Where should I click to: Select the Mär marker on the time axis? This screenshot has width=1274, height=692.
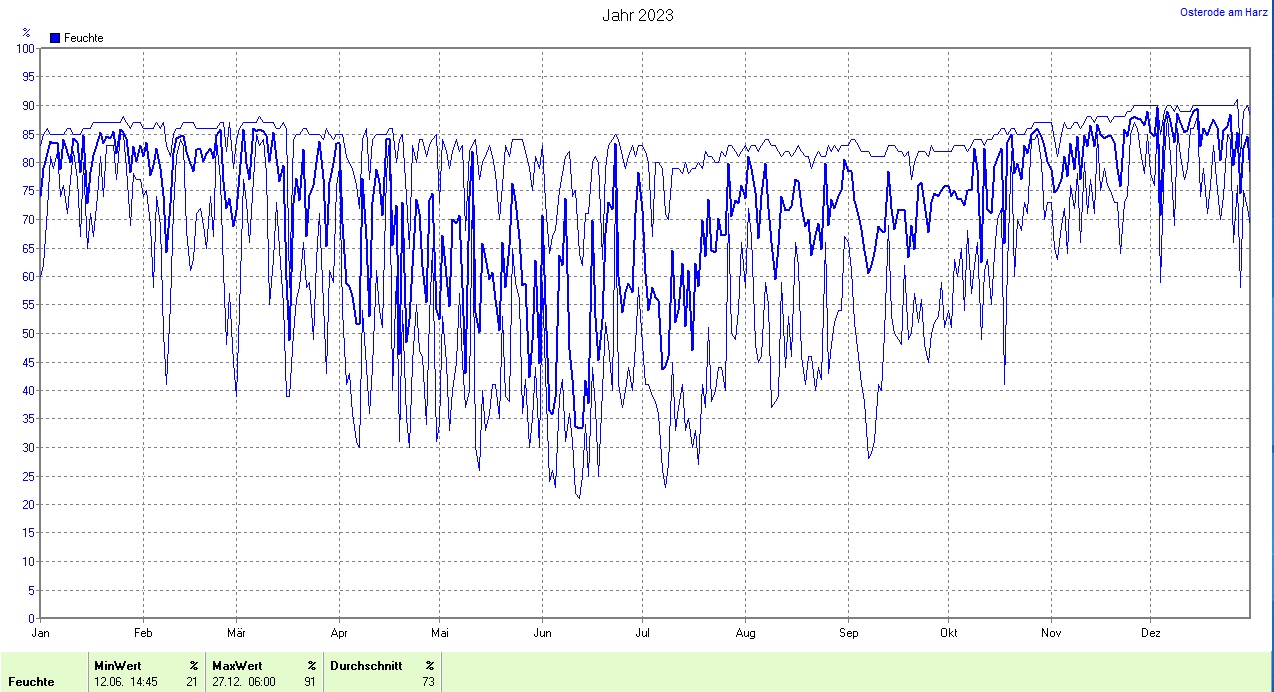pyautogui.click(x=237, y=632)
